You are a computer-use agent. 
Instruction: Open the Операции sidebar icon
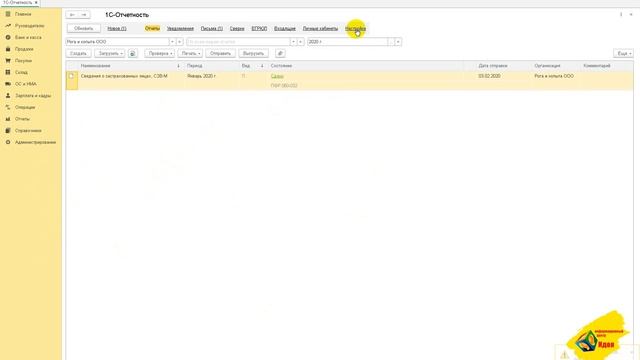[8, 107]
